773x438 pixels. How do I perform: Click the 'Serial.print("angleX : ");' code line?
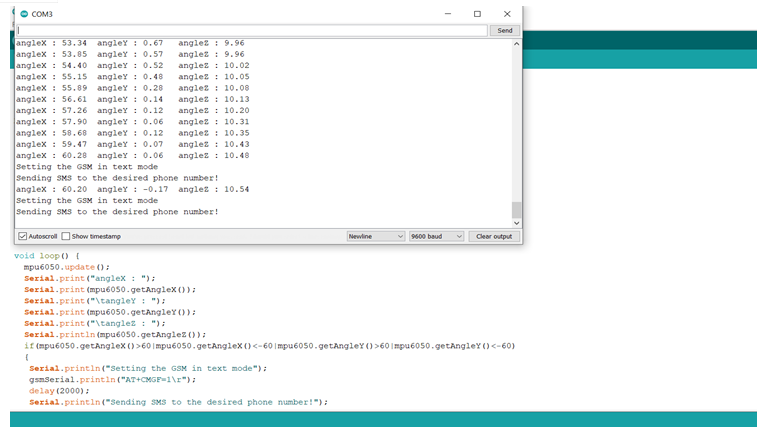pyautogui.click(x=90, y=278)
